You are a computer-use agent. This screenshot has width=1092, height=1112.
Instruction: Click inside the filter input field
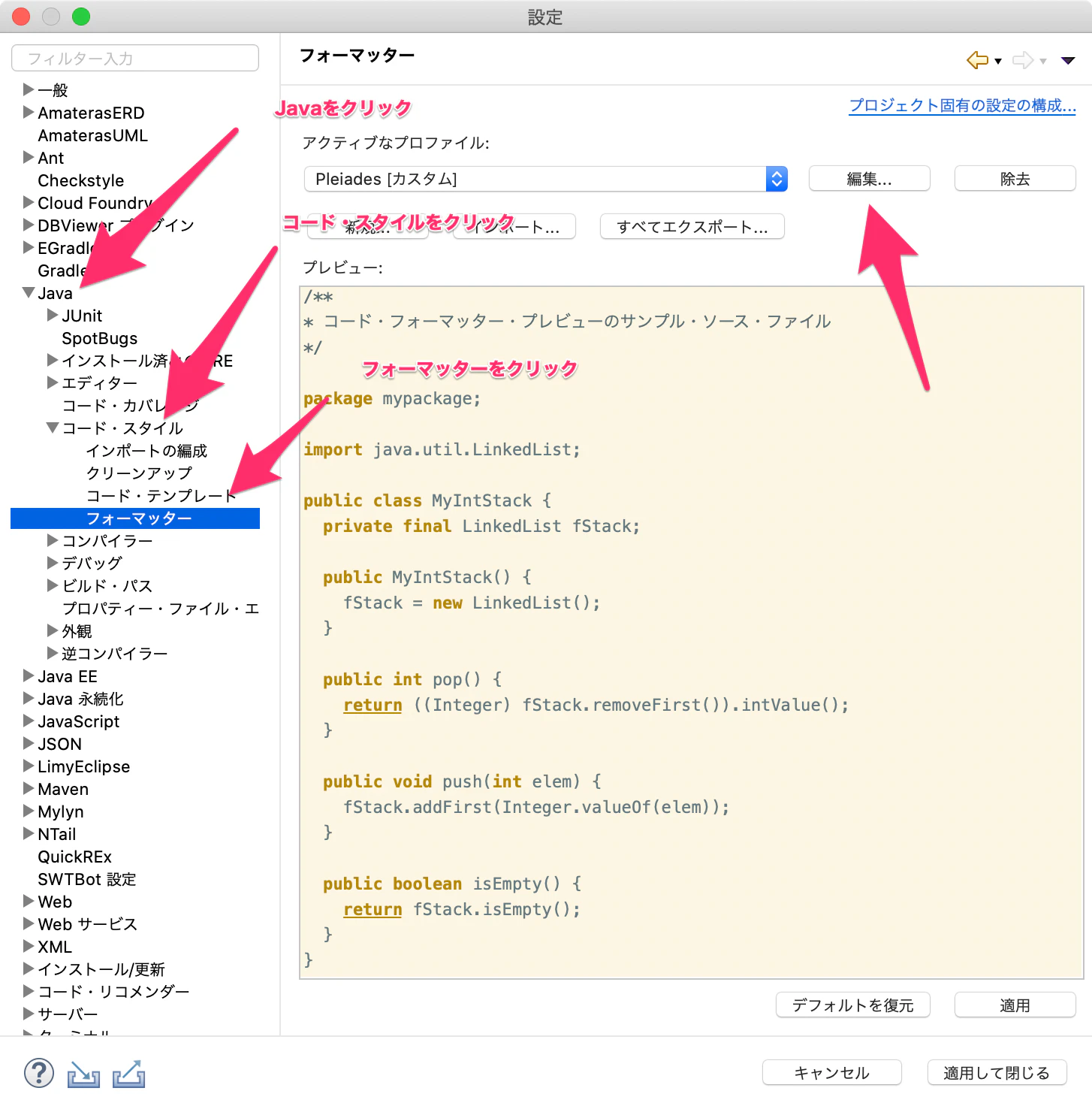pyautogui.click(x=134, y=58)
